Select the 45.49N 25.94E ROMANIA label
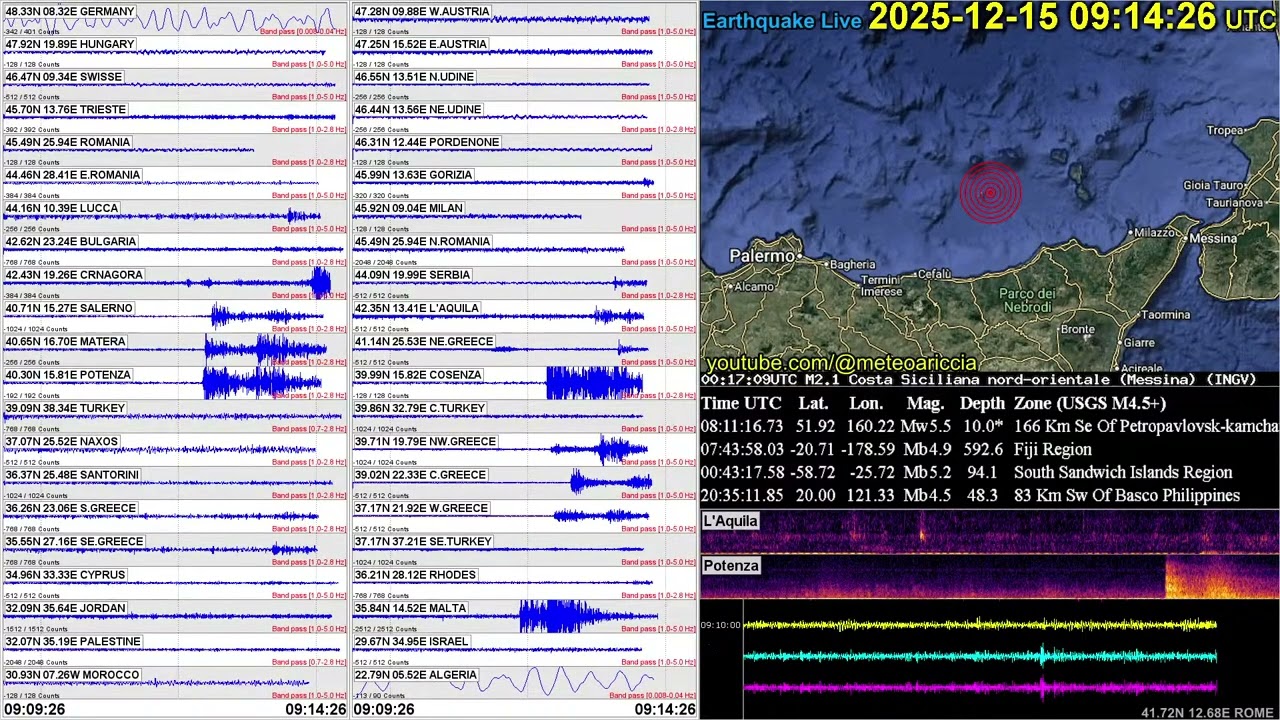1280x720 pixels. pos(68,143)
